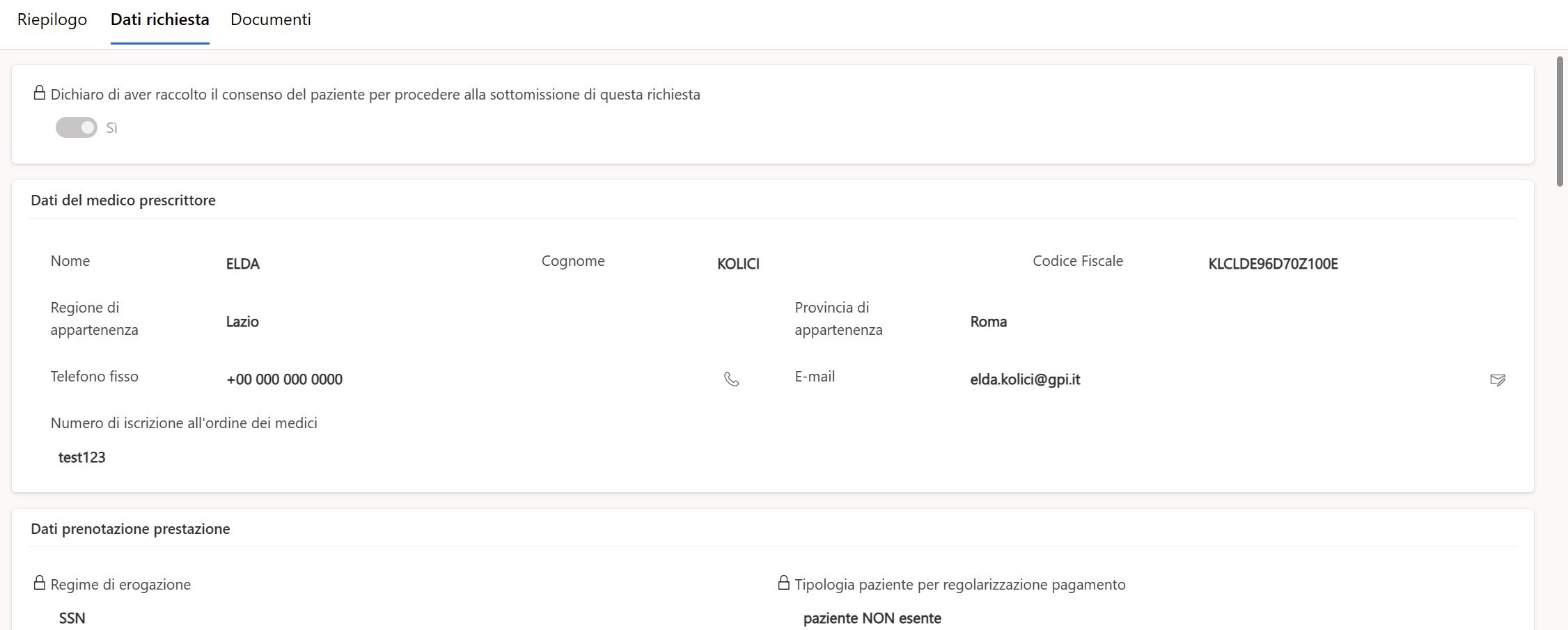Switch to the Documenti tab

pyautogui.click(x=270, y=19)
